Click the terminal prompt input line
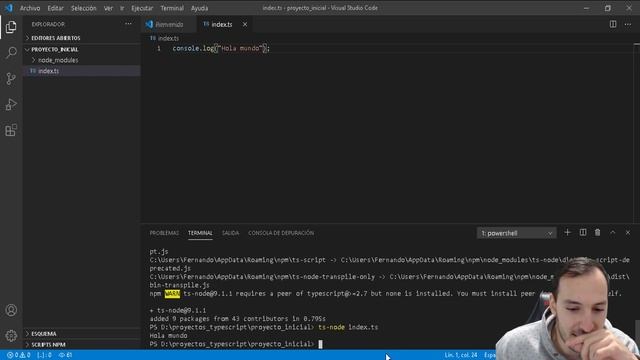The image size is (640, 360). (236, 344)
